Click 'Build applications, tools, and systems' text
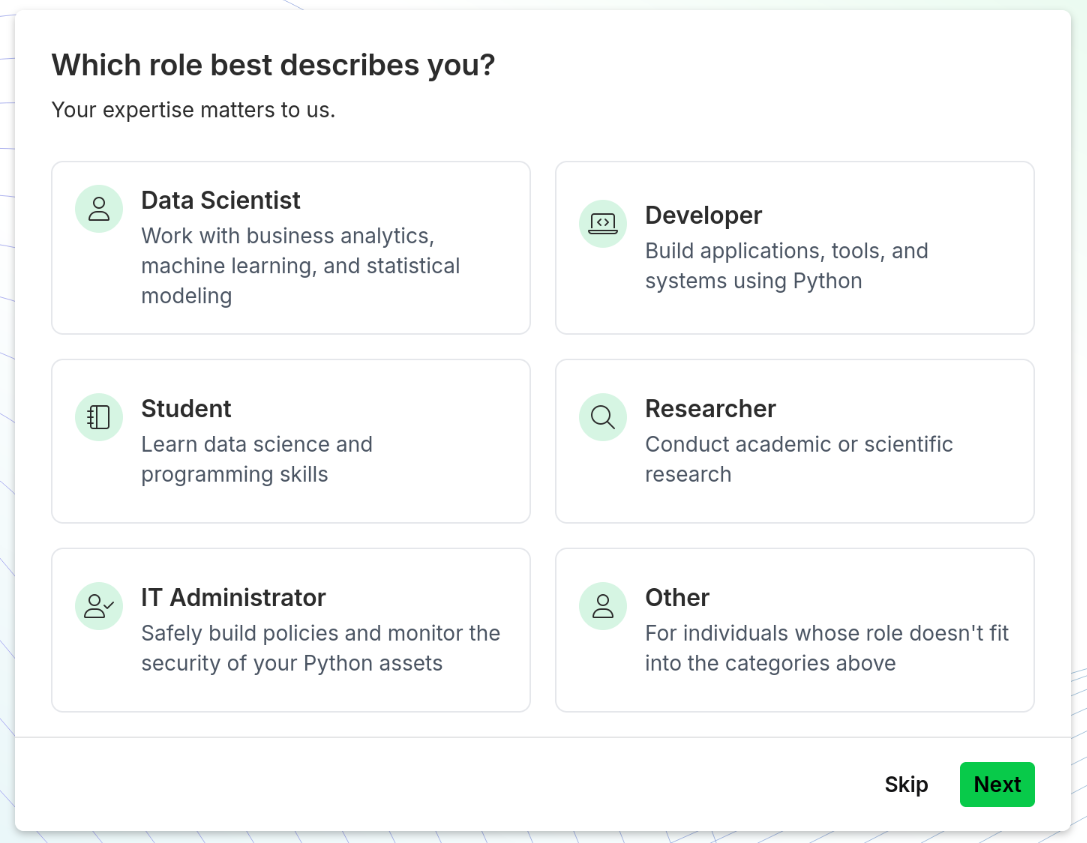The width and height of the screenshot is (1087, 843). pos(787,266)
